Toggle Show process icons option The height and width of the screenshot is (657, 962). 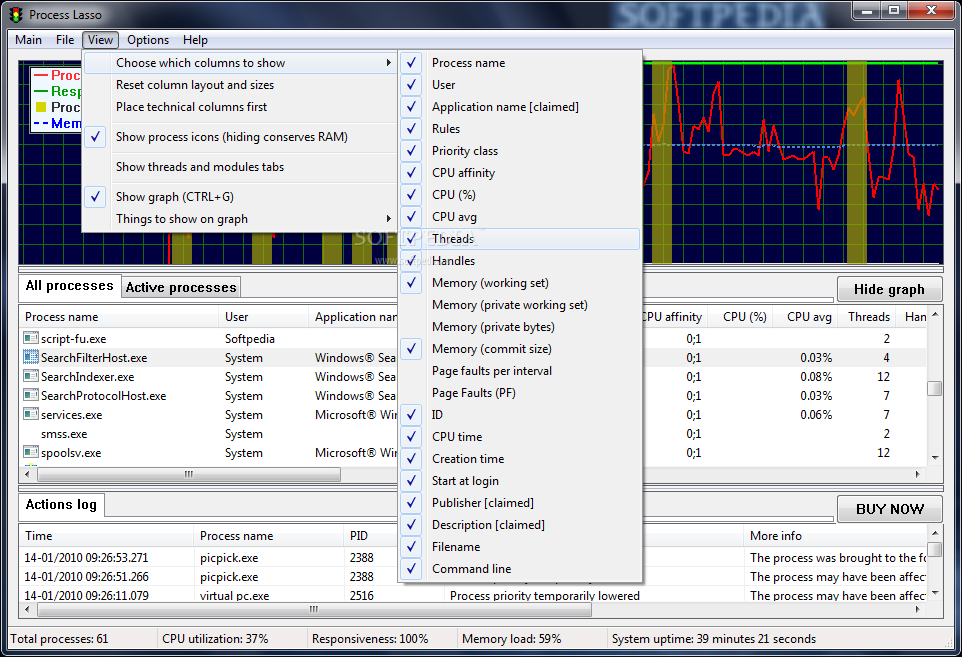click(231, 137)
